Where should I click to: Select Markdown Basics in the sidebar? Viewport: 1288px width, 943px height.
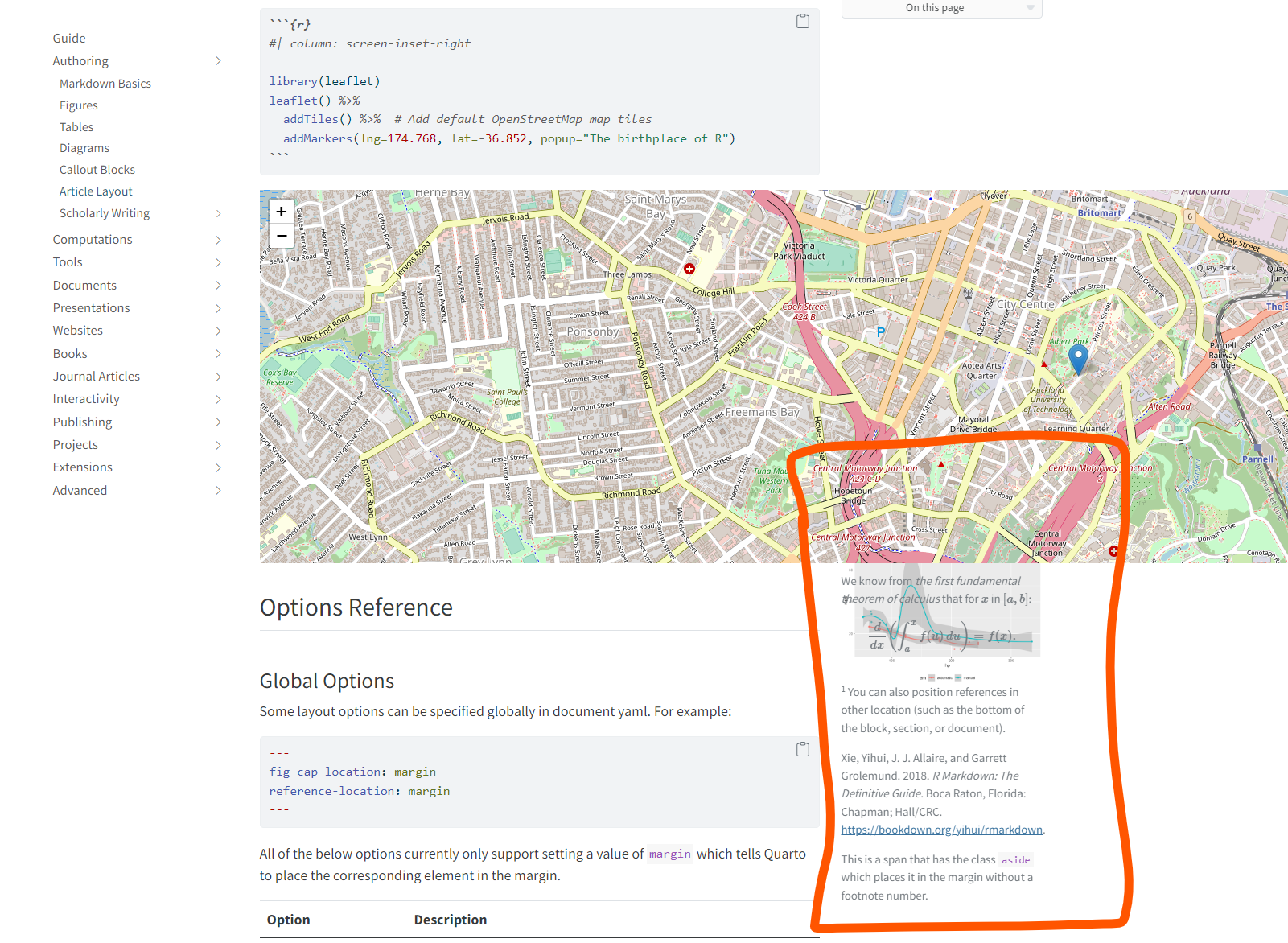click(105, 83)
